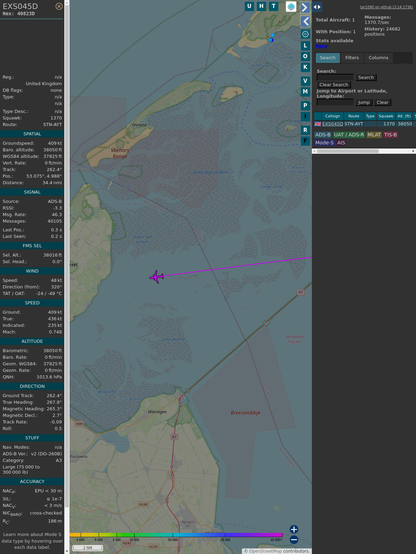Click the Search text input field
The image size is (416, 554).
pos(335,77)
